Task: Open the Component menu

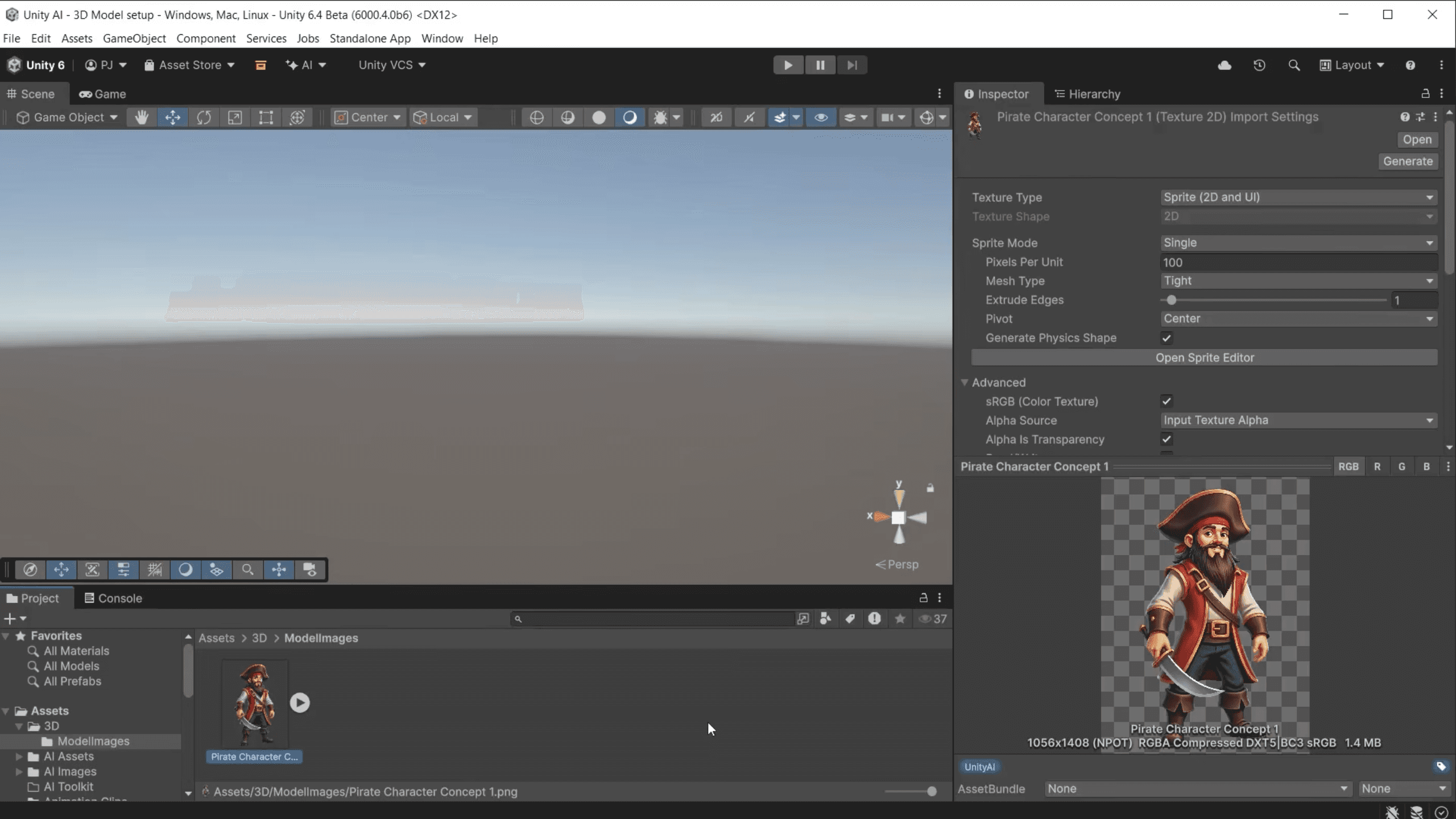Action: click(206, 39)
